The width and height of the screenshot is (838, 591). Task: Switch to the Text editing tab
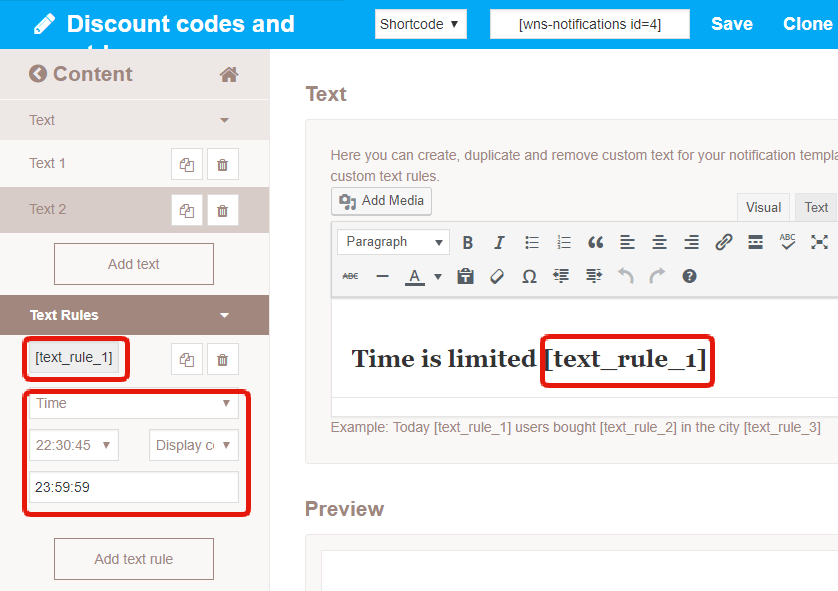coord(815,207)
